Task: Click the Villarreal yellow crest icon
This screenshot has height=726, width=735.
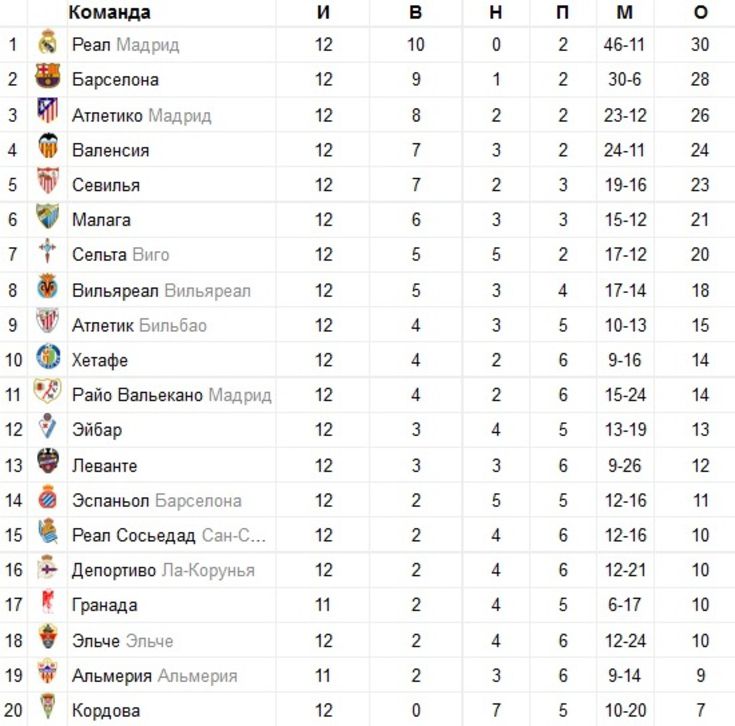Action: [47, 286]
